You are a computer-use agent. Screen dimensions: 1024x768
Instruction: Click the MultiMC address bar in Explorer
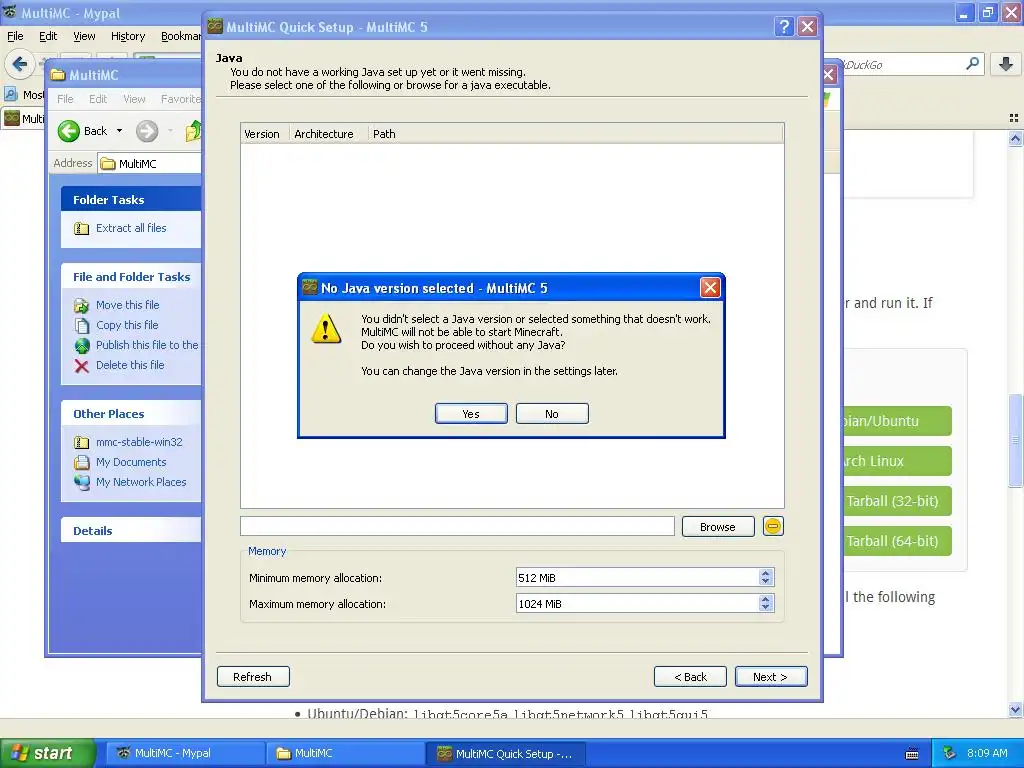[150, 163]
